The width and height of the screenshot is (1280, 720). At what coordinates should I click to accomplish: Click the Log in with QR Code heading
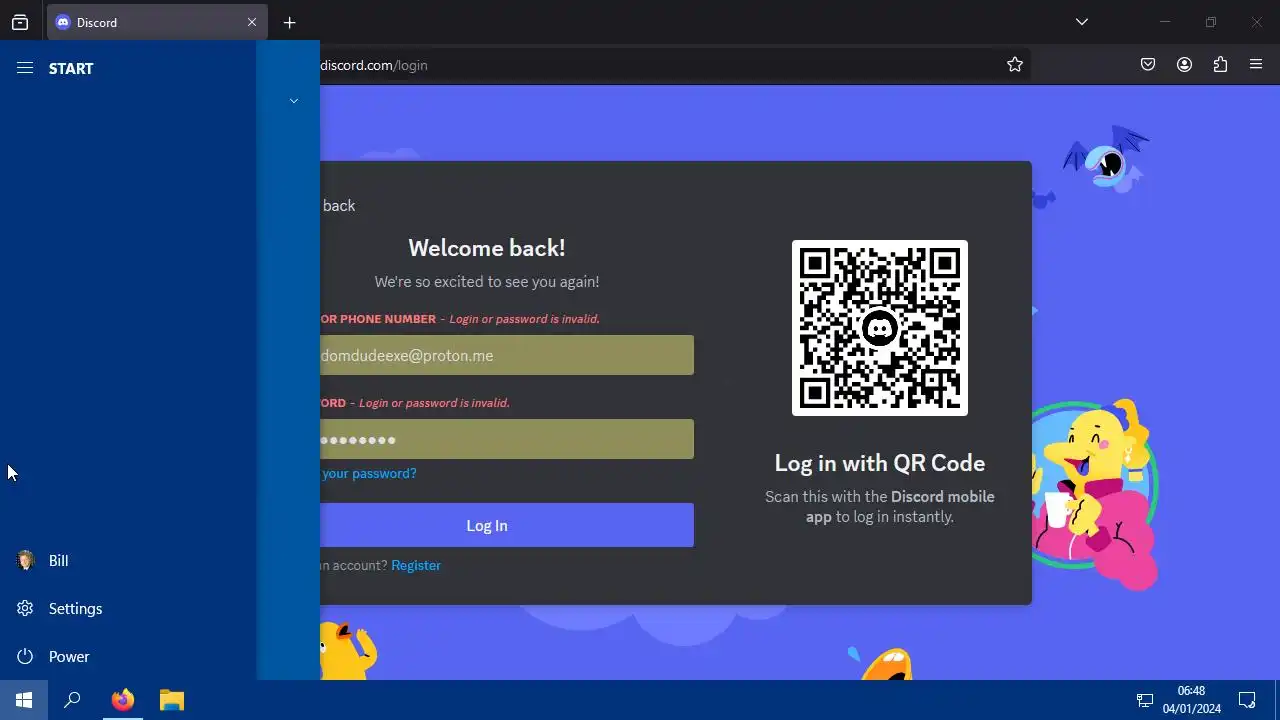pos(880,463)
